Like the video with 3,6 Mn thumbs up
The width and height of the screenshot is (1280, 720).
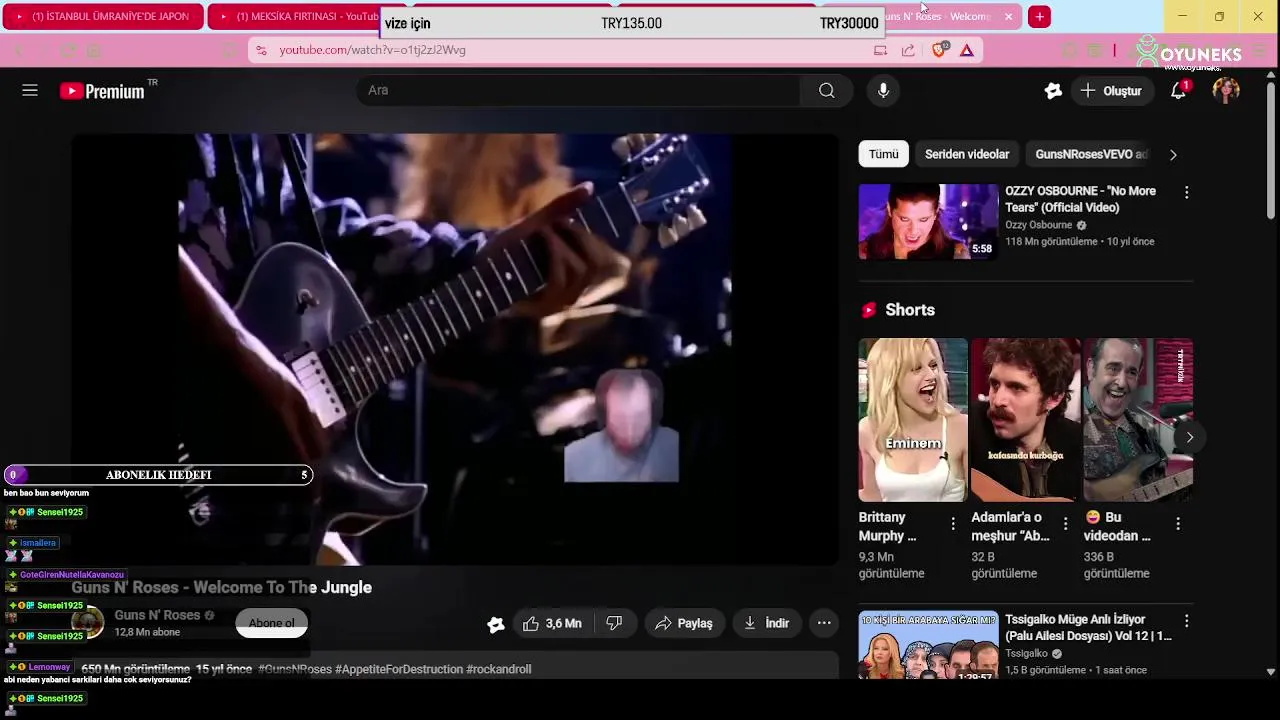(552, 623)
